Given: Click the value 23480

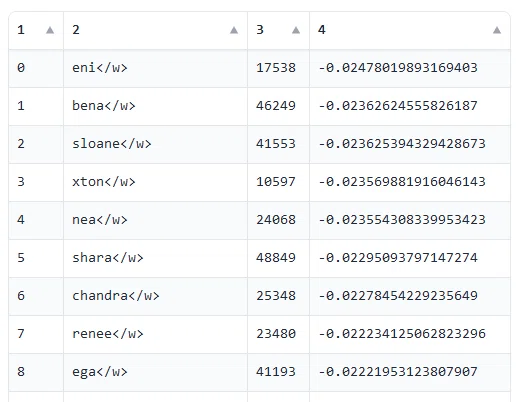Looking at the screenshot, I should point(276,334).
